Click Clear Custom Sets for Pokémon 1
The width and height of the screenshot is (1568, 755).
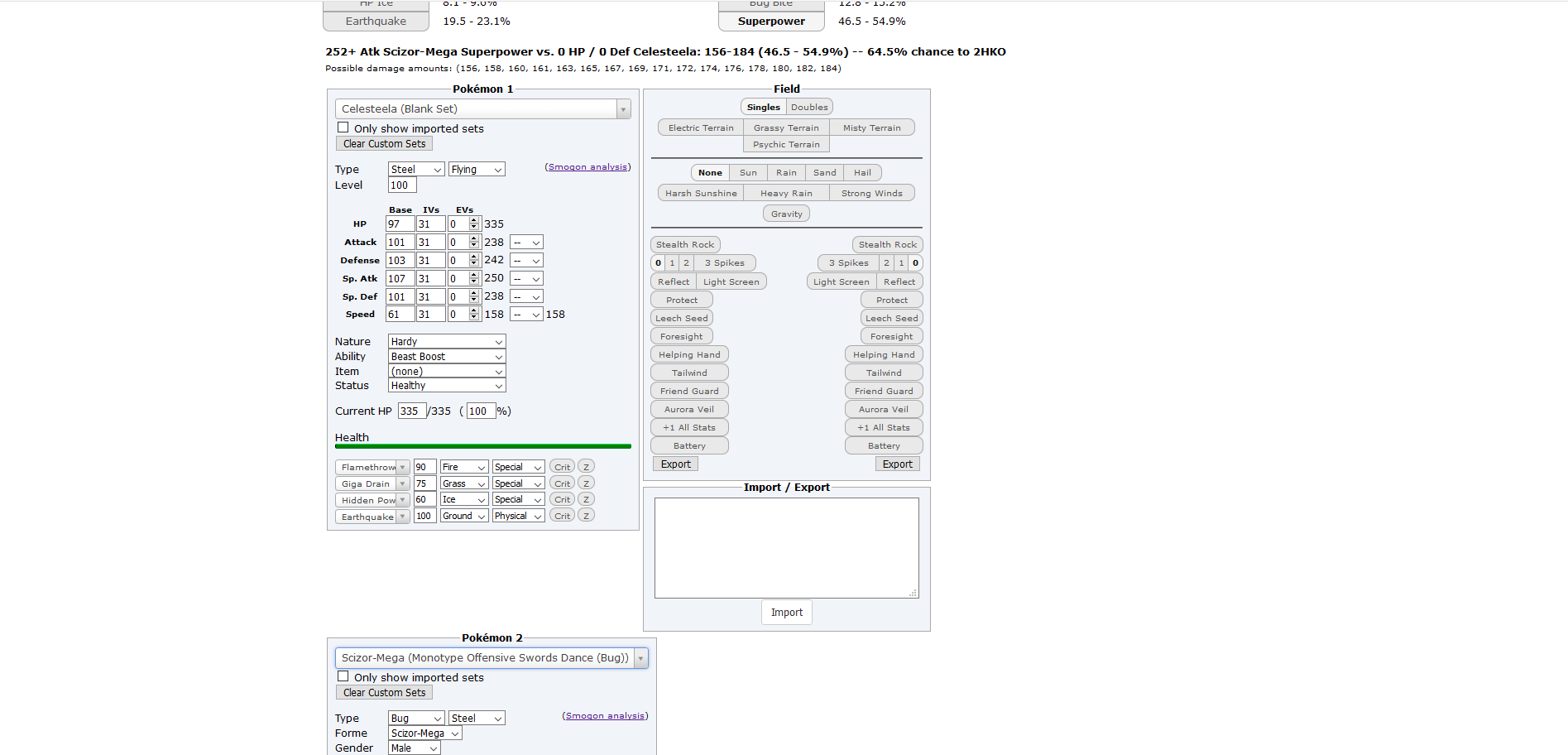tap(384, 144)
